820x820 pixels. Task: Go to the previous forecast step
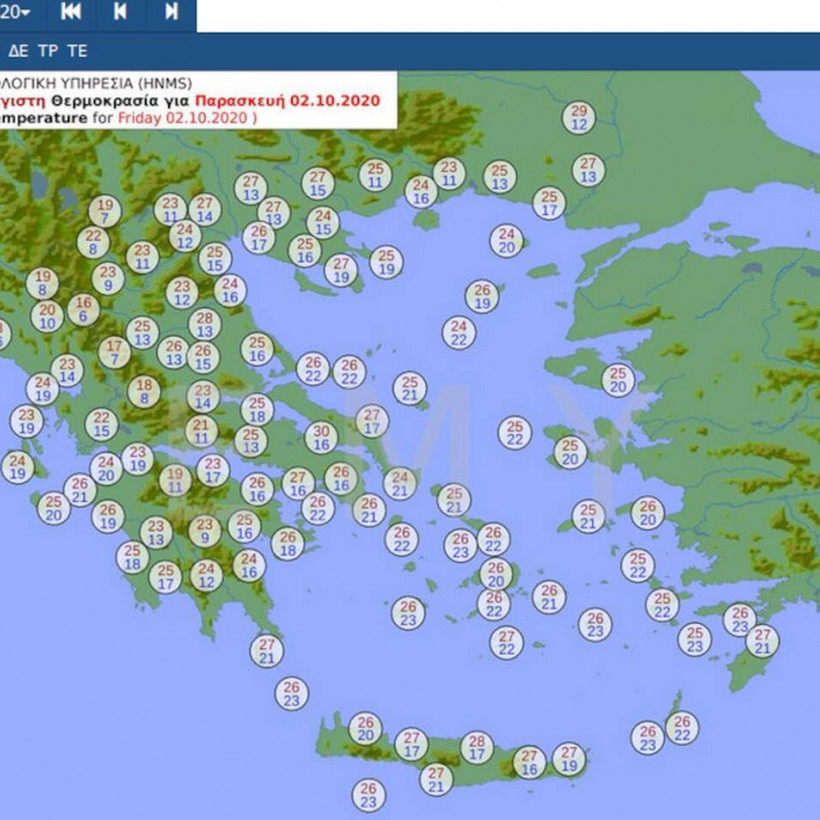[120, 12]
